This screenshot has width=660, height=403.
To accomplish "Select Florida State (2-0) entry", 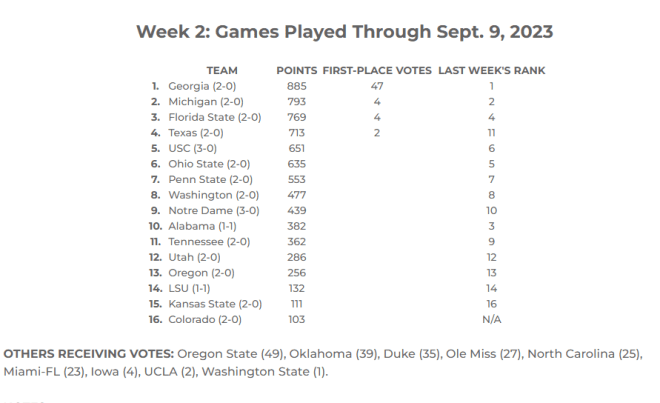I will (215, 117).
